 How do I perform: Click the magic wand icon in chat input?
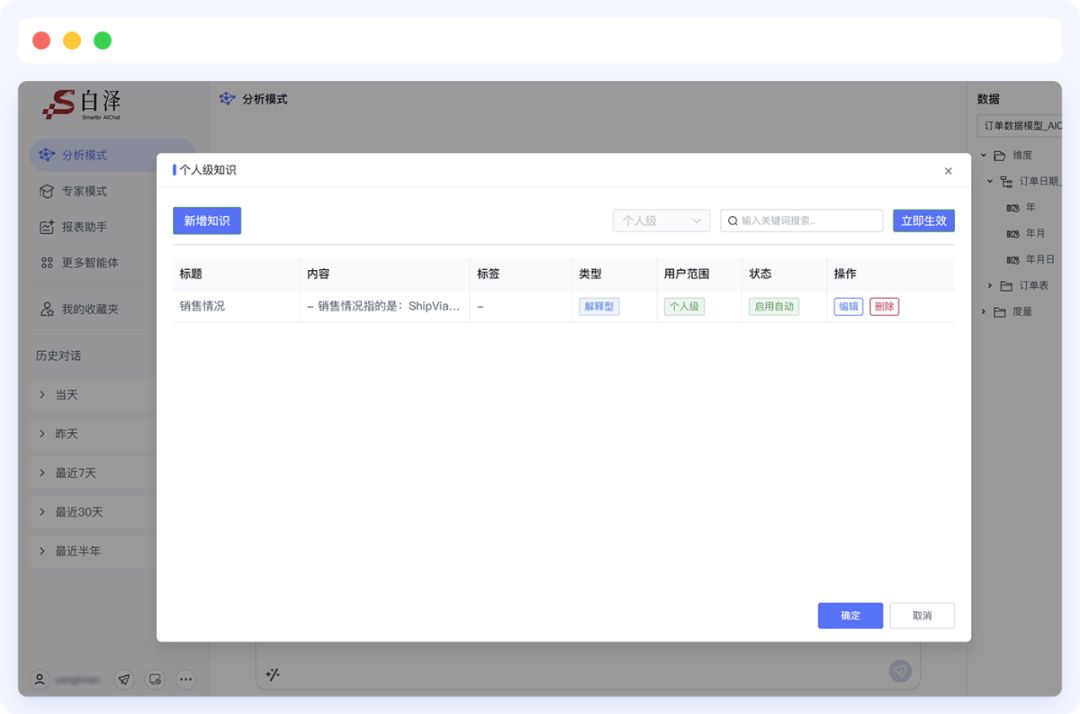[x=273, y=674]
